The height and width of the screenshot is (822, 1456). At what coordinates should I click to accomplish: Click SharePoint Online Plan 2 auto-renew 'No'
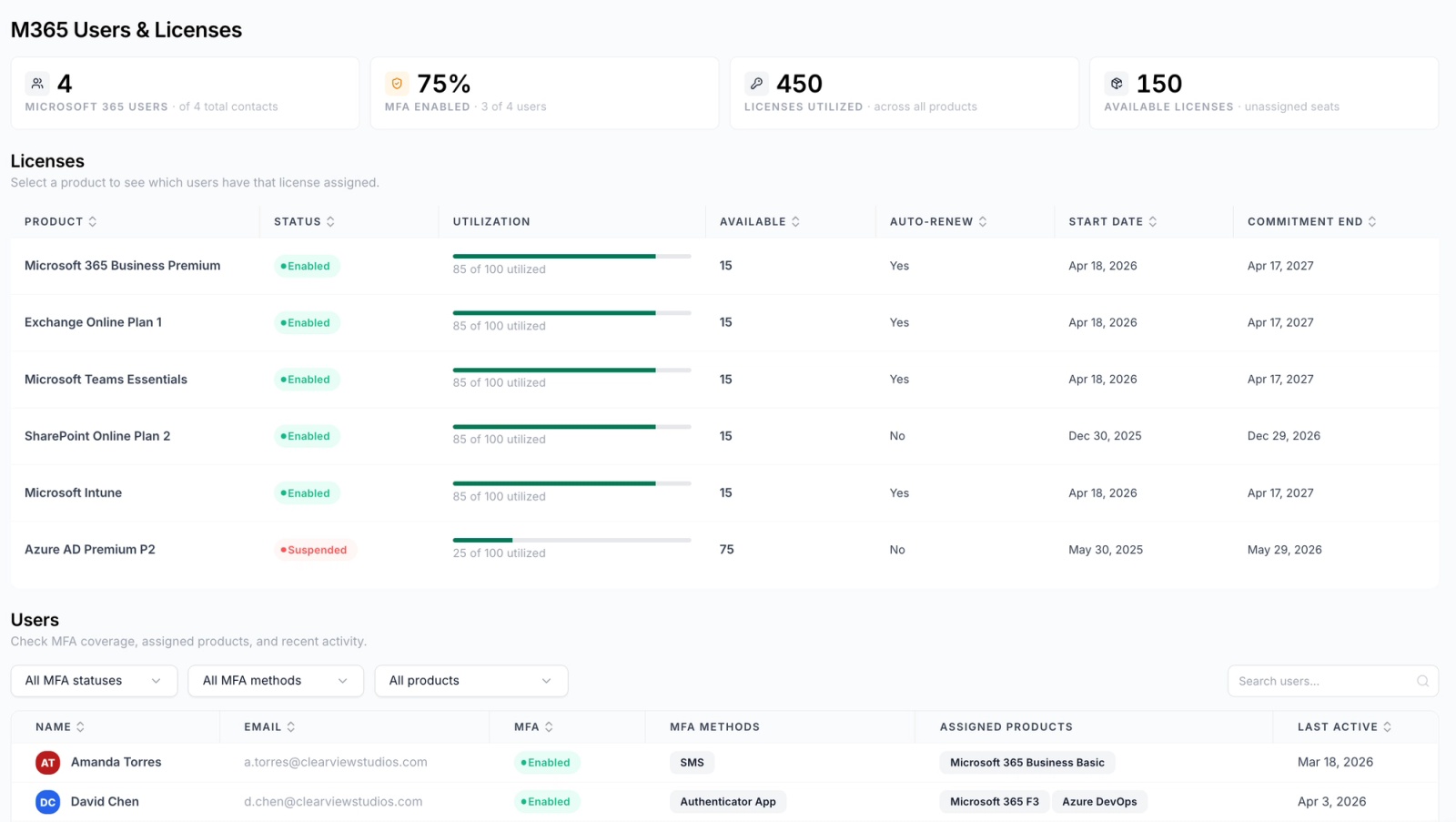(x=897, y=436)
